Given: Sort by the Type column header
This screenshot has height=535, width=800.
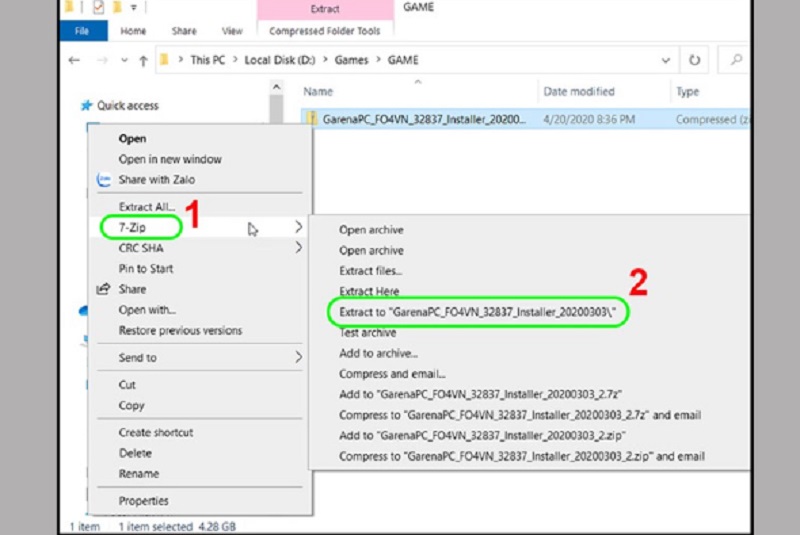Looking at the screenshot, I should tap(688, 92).
